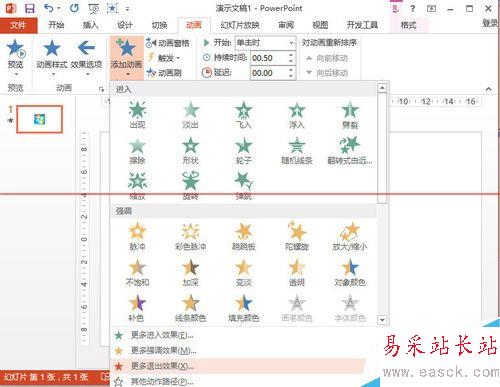
Task: Switch to the 开始 home tab
Action: pos(56,25)
